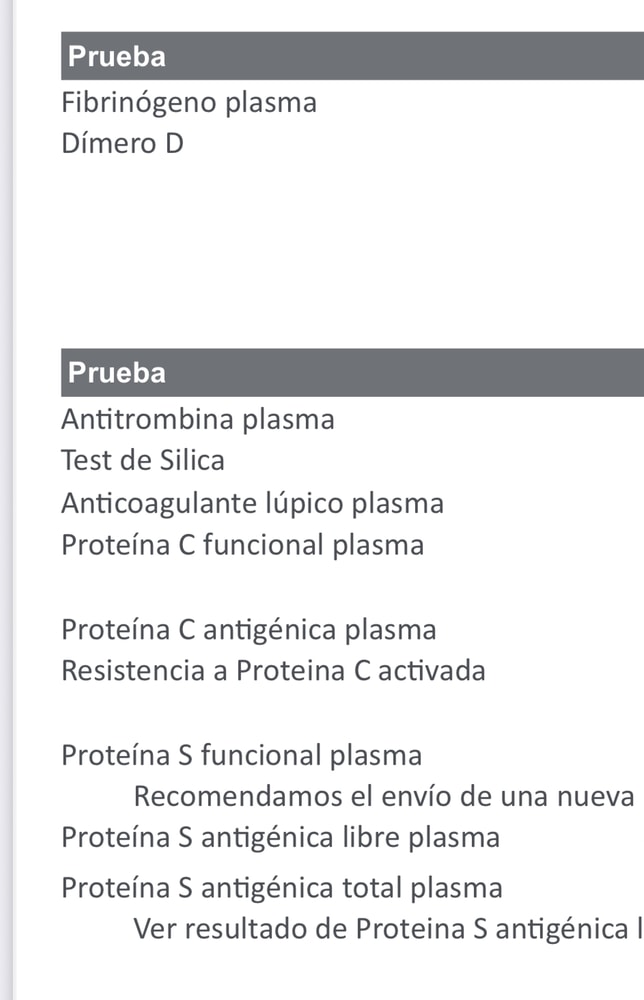The height and width of the screenshot is (1000, 644).
Task: Click the Prueba header above Antitrombina plasma
Action: point(117,374)
